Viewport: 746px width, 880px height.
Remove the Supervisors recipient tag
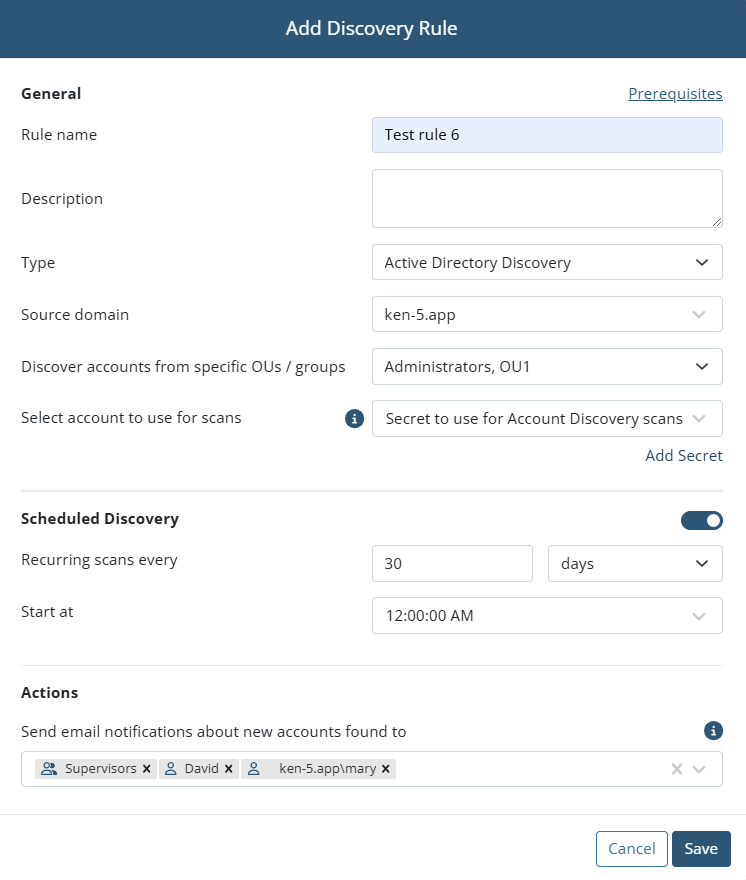[x=147, y=769]
